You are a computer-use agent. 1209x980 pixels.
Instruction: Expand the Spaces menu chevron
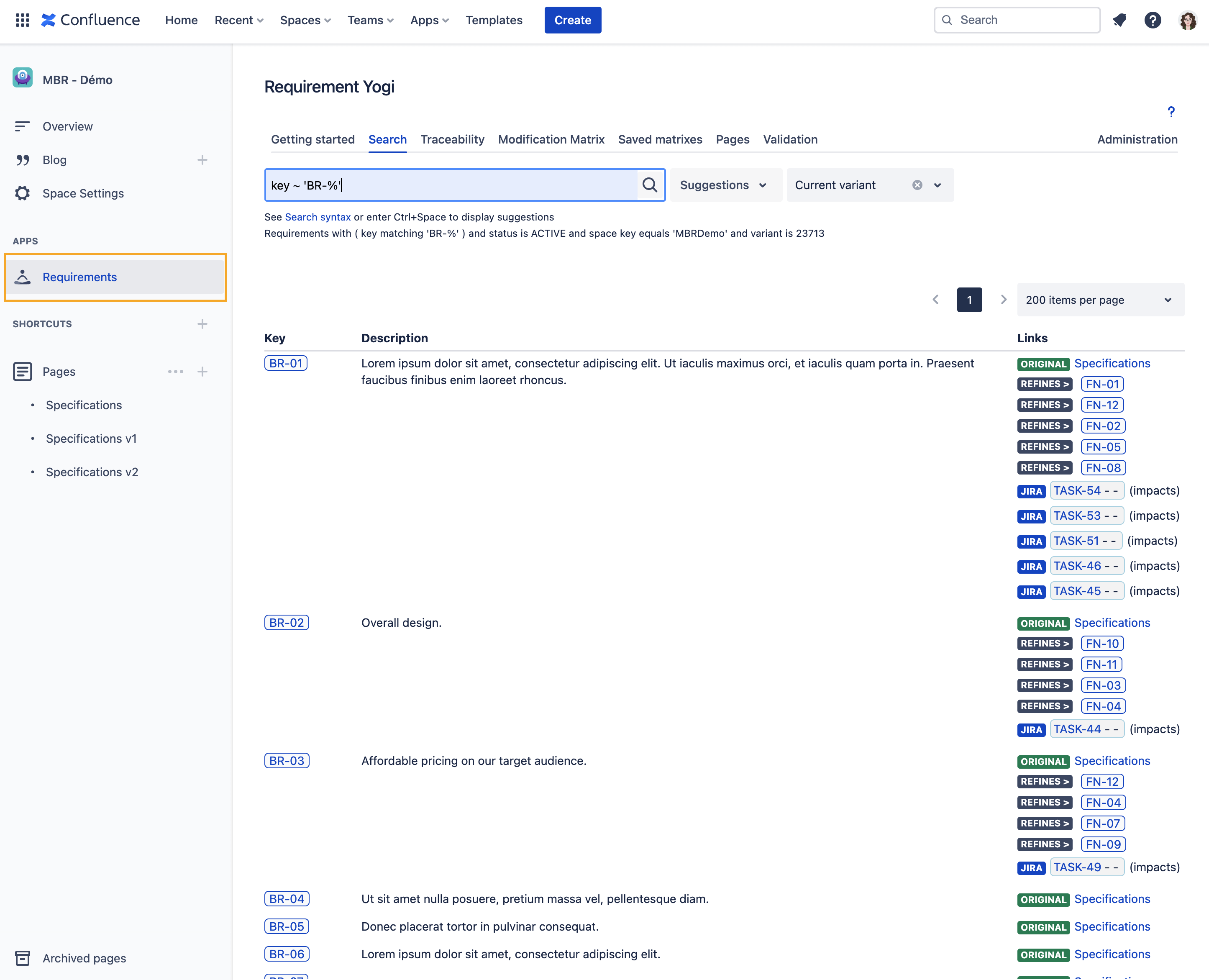pyautogui.click(x=327, y=20)
